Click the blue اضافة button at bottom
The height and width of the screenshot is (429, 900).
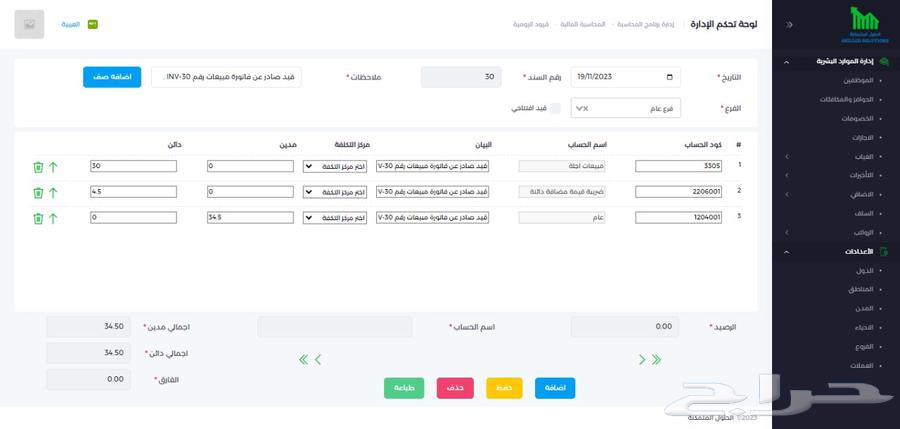click(555, 388)
